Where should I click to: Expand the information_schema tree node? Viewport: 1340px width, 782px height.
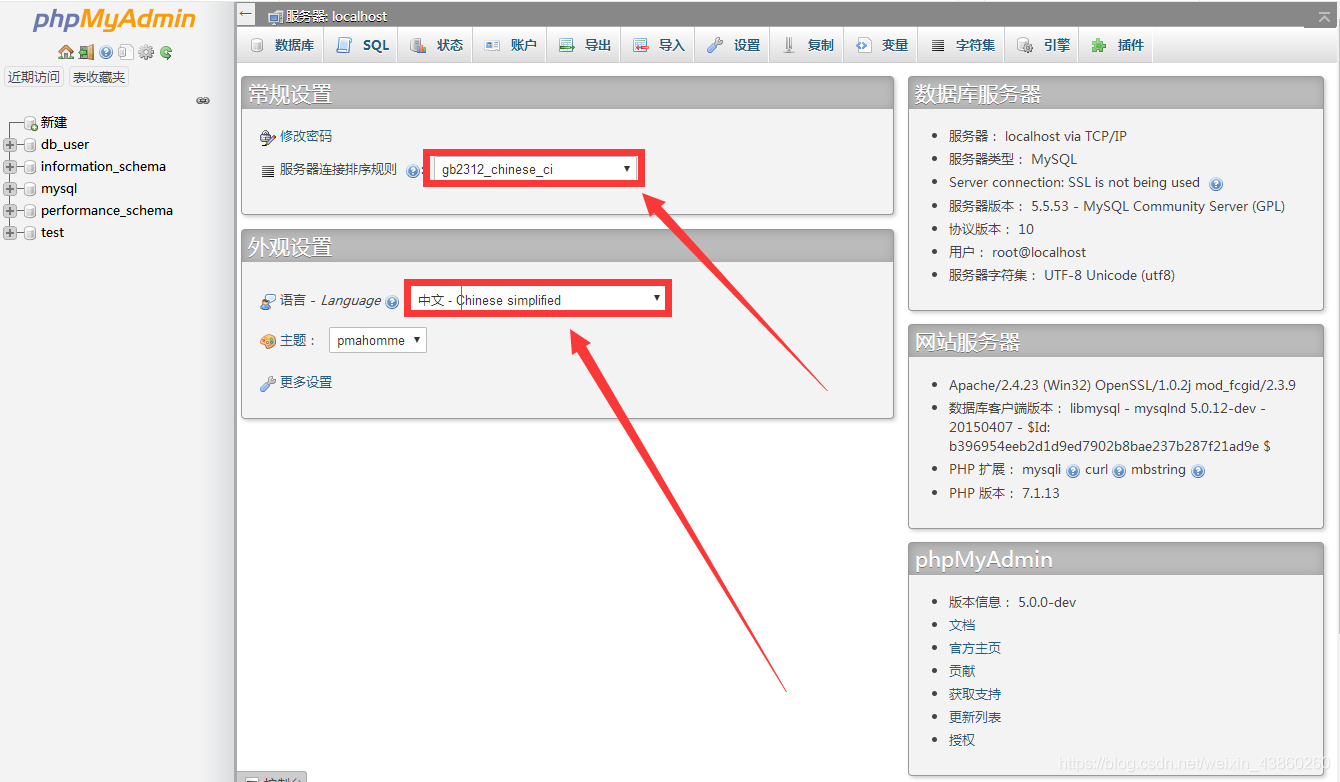point(10,167)
